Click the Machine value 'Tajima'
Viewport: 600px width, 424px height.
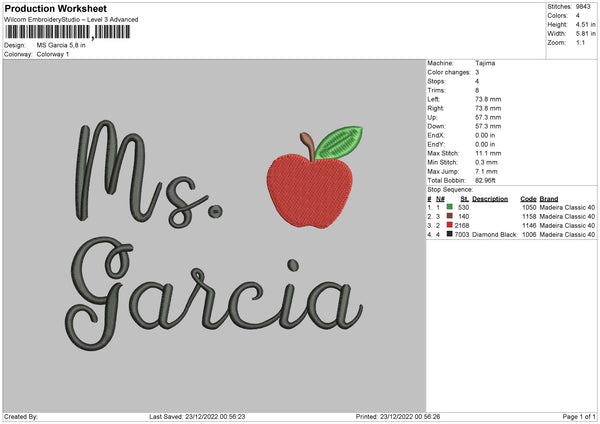tap(485, 63)
